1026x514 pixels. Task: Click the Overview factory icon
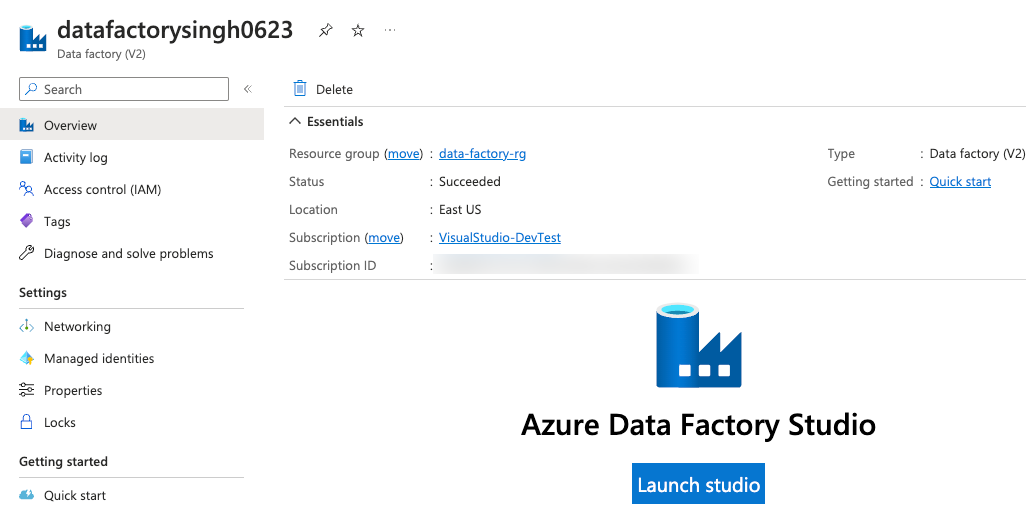point(26,125)
